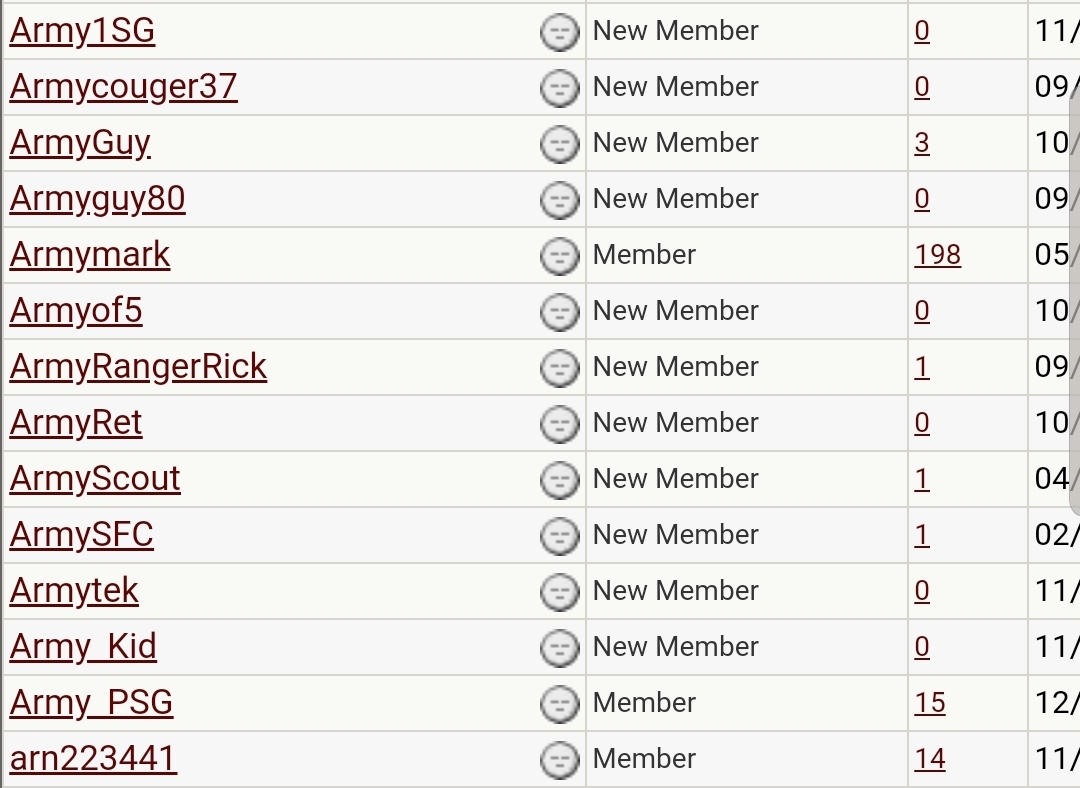Click the status icon next to Armytek
The height and width of the screenshot is (788, 1080).
(x=560, y=593)
